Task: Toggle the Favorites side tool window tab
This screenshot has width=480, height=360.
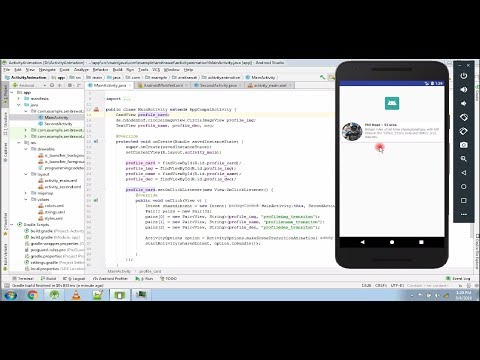Action: (x=5, y=224)
